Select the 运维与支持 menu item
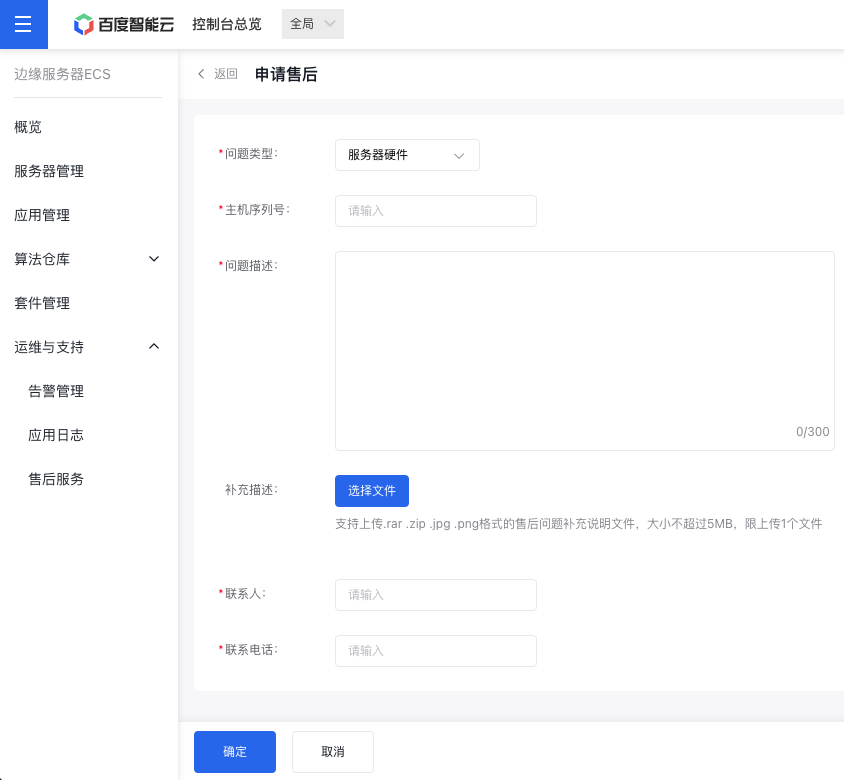The height and width of the screenshot is (780, 844). (x=49, y=347)
